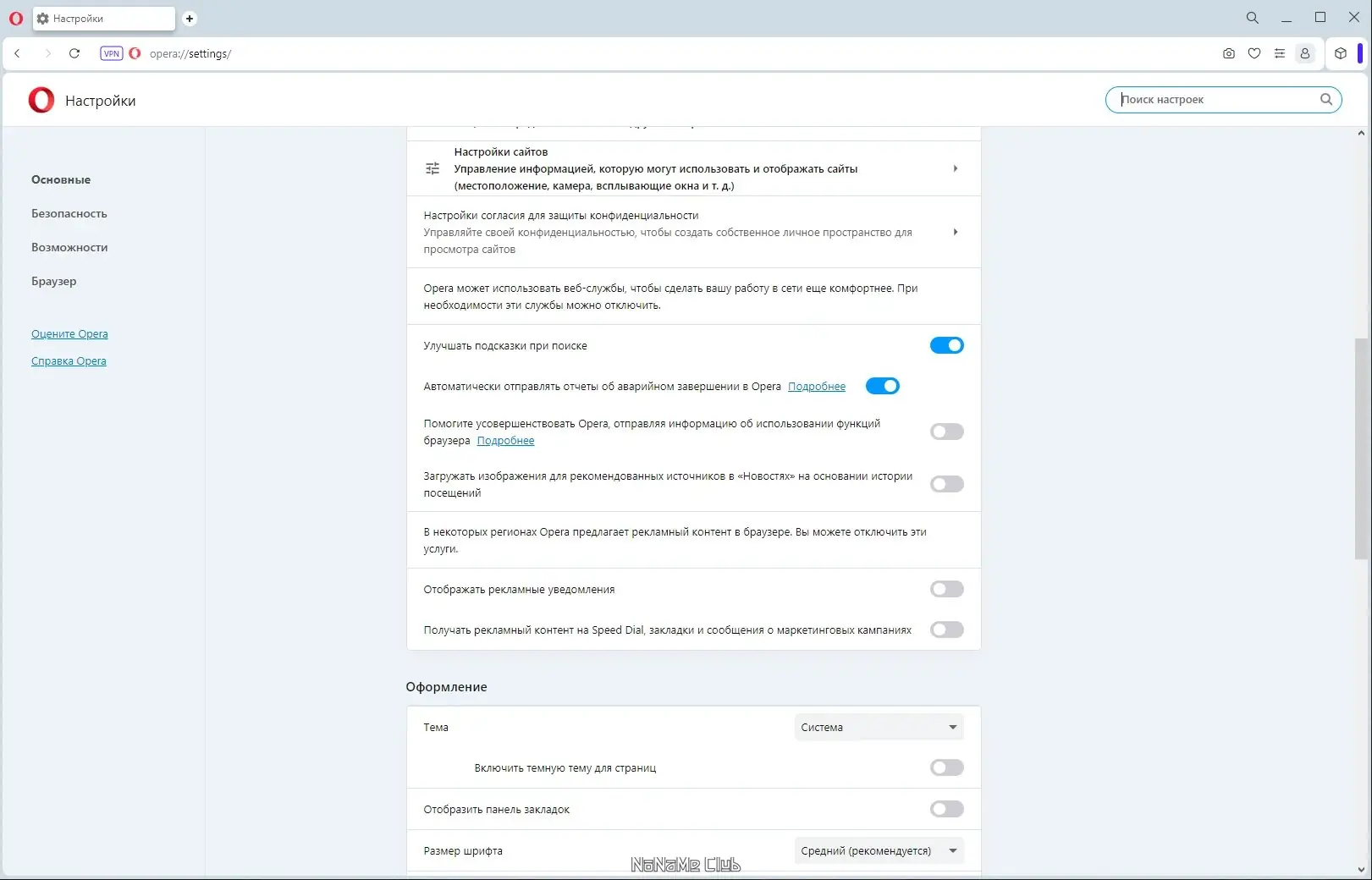This screenshot has width=1372, height=880.
Task: Select Безопасность in settings sidebar
Action: [69, 213]
